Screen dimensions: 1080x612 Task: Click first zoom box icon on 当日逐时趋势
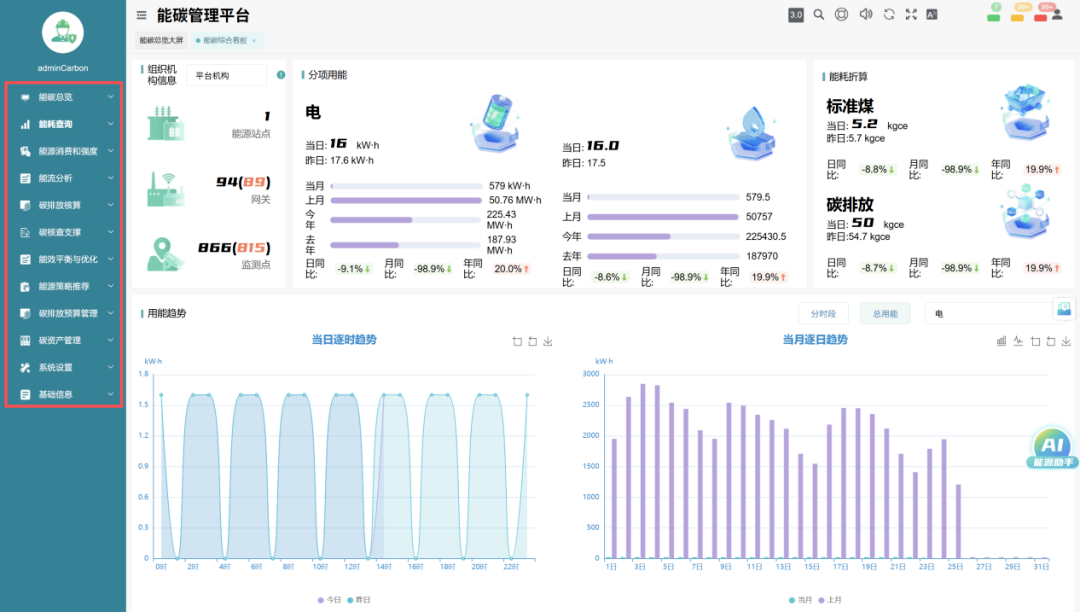517,341
